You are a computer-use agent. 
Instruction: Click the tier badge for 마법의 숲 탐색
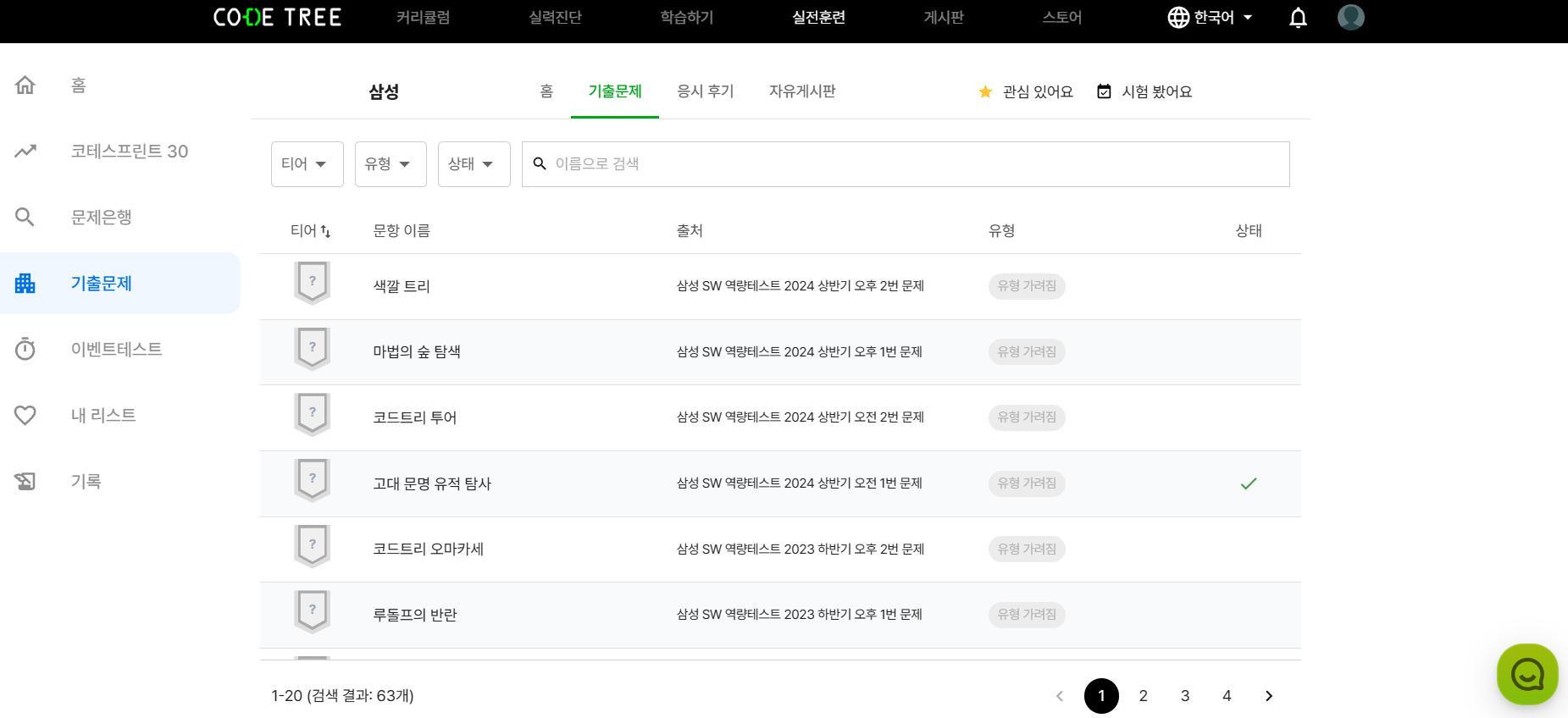point(312,349)
